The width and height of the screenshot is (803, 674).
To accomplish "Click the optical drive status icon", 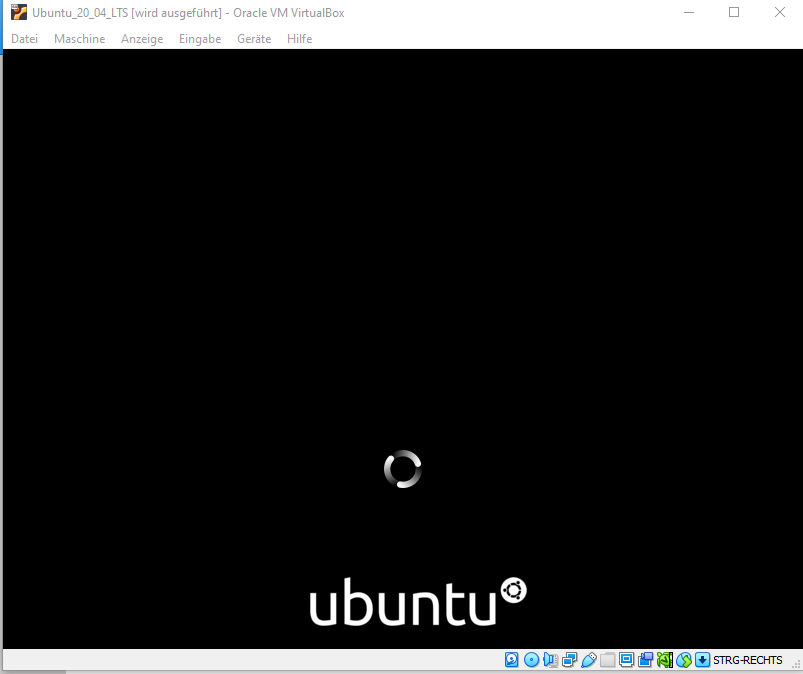I will coord(532,660).
